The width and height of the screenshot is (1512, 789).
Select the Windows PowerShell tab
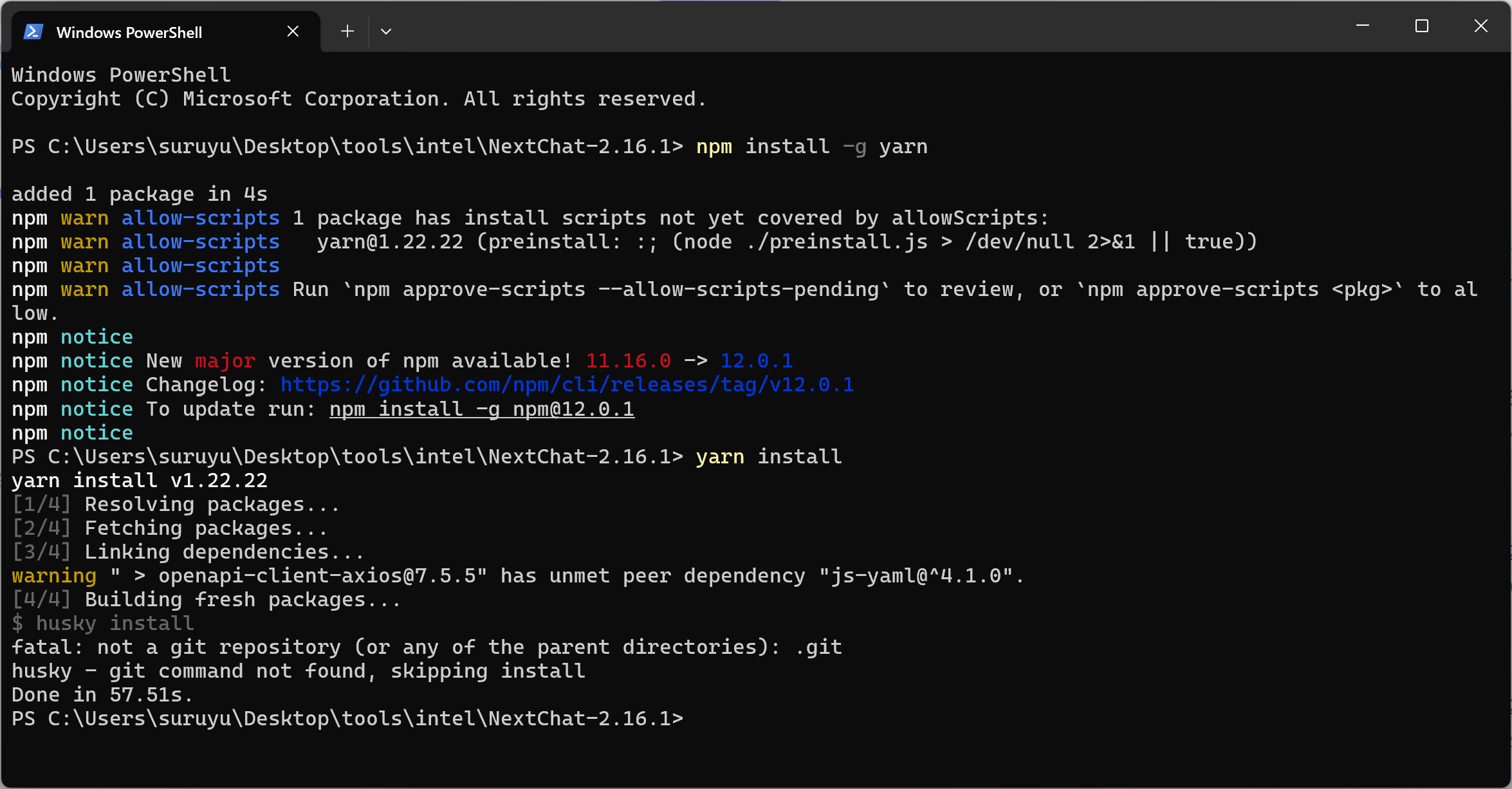point(165,32)
